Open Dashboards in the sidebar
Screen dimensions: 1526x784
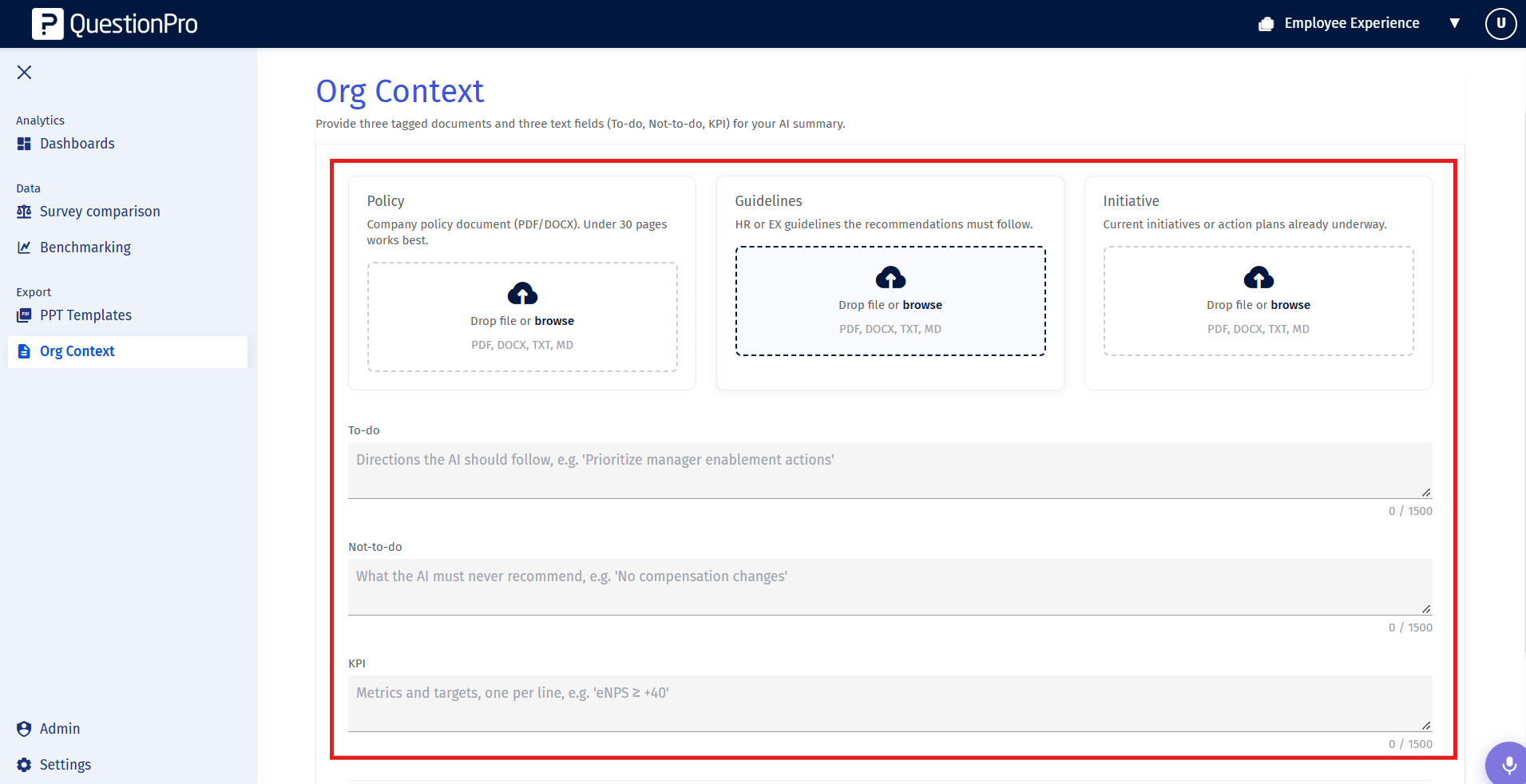coord(77,144)
